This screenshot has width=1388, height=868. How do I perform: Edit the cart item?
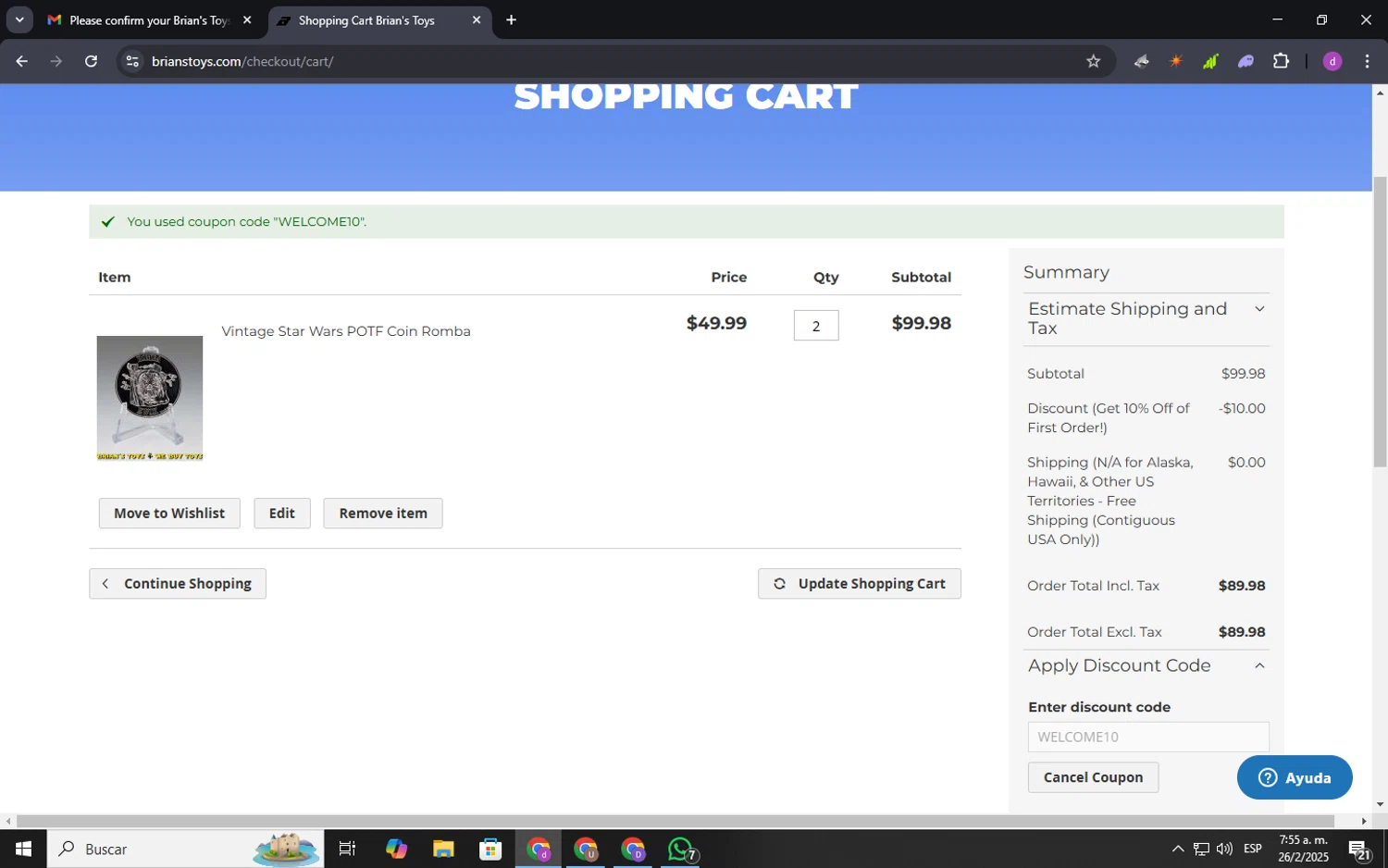coord(282,514)
